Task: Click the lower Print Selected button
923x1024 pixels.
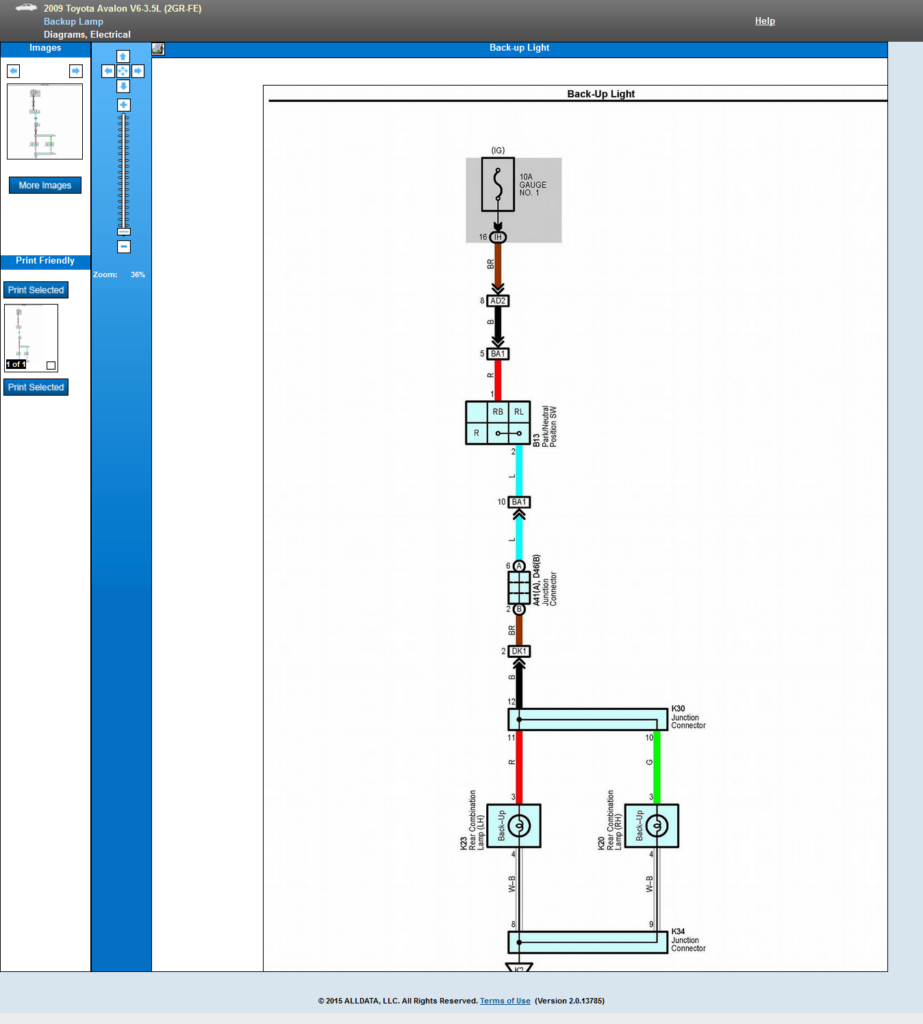Action: [x=36, y=387]
